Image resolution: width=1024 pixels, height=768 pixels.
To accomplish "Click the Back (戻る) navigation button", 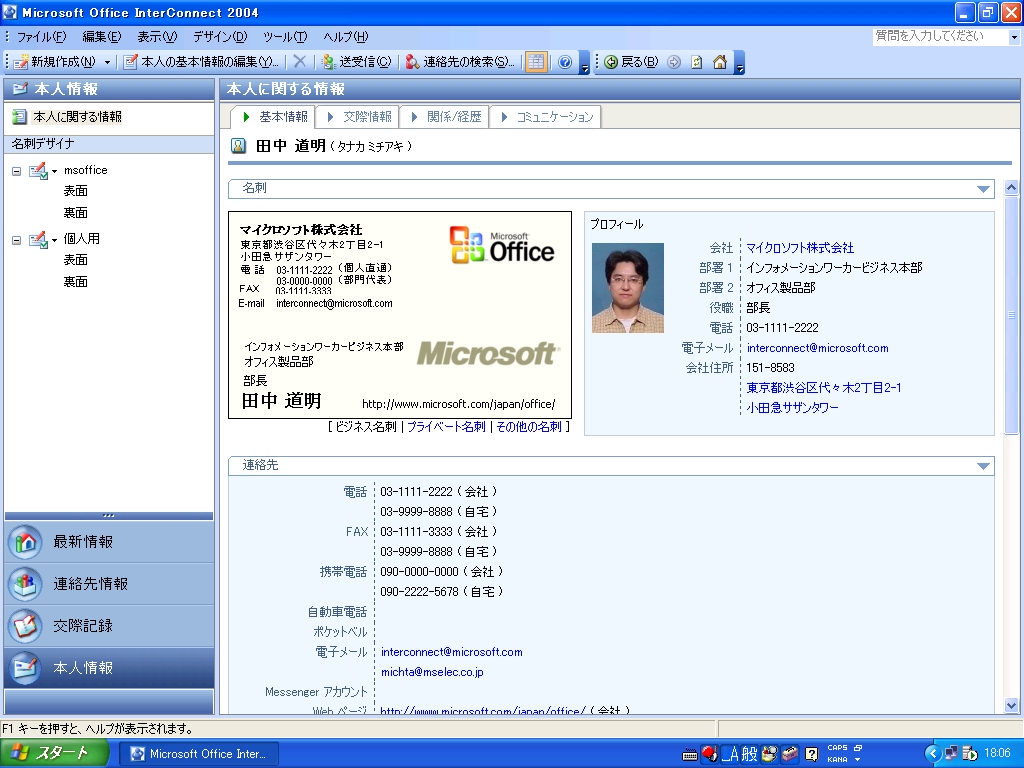I will click(631, 62).
